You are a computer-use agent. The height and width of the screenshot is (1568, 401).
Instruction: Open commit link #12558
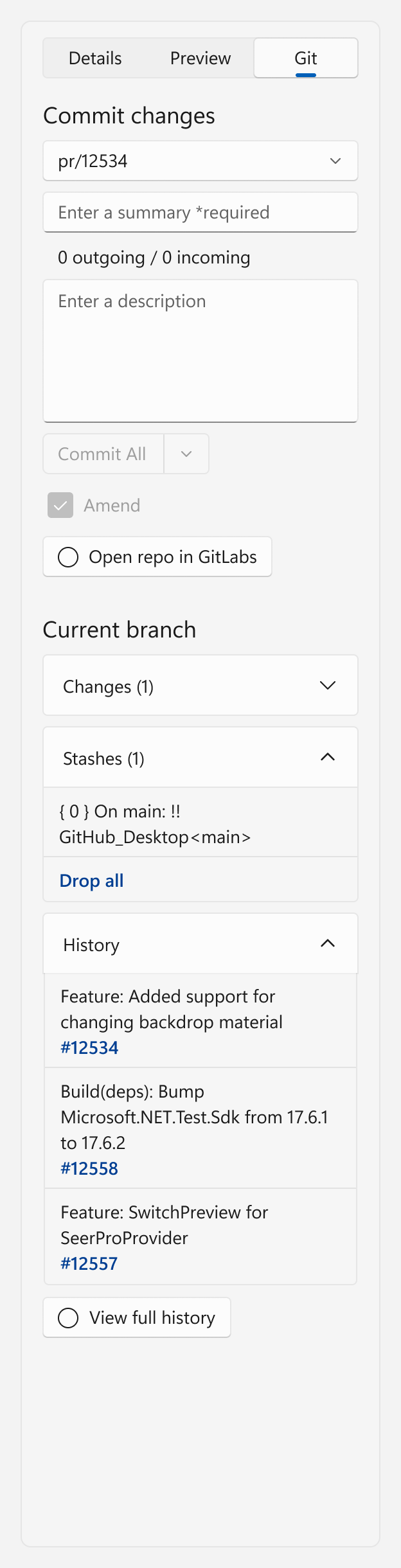pyautogui.click(x=89, y=1168)
